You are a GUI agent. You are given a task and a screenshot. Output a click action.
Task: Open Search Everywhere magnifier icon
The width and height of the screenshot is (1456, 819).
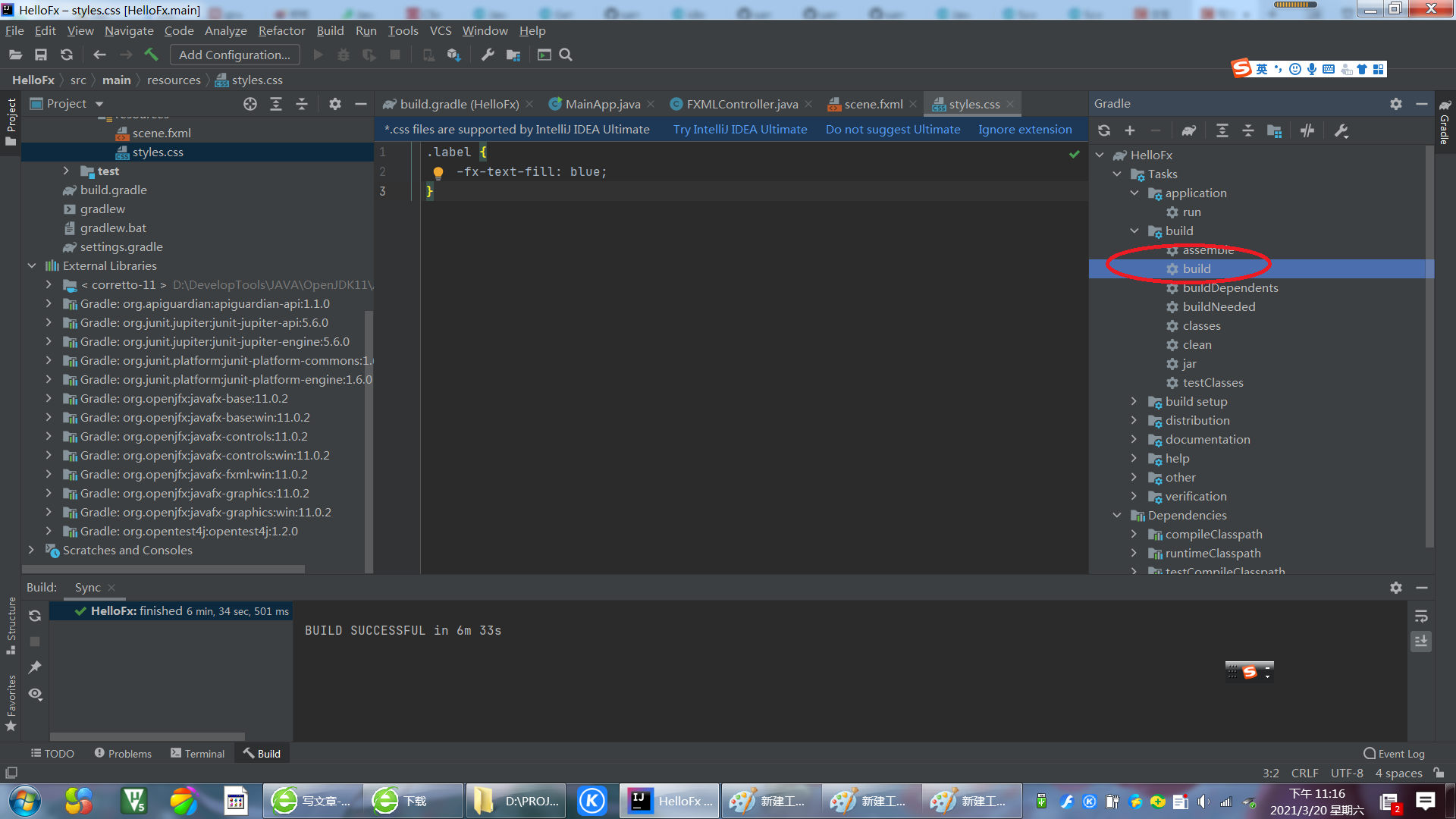pyautogui.click(x=566, y=55)
